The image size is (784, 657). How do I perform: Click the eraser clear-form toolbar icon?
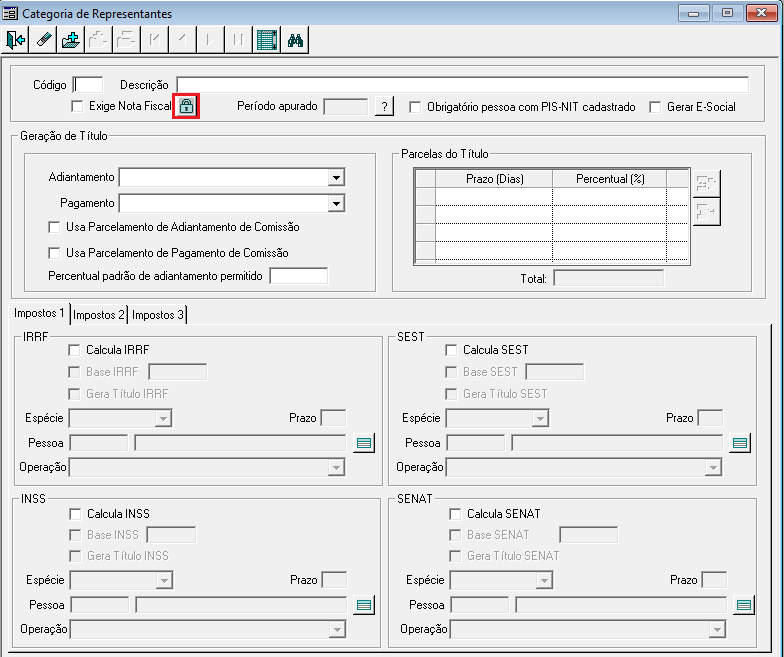[x=44, y=40]
